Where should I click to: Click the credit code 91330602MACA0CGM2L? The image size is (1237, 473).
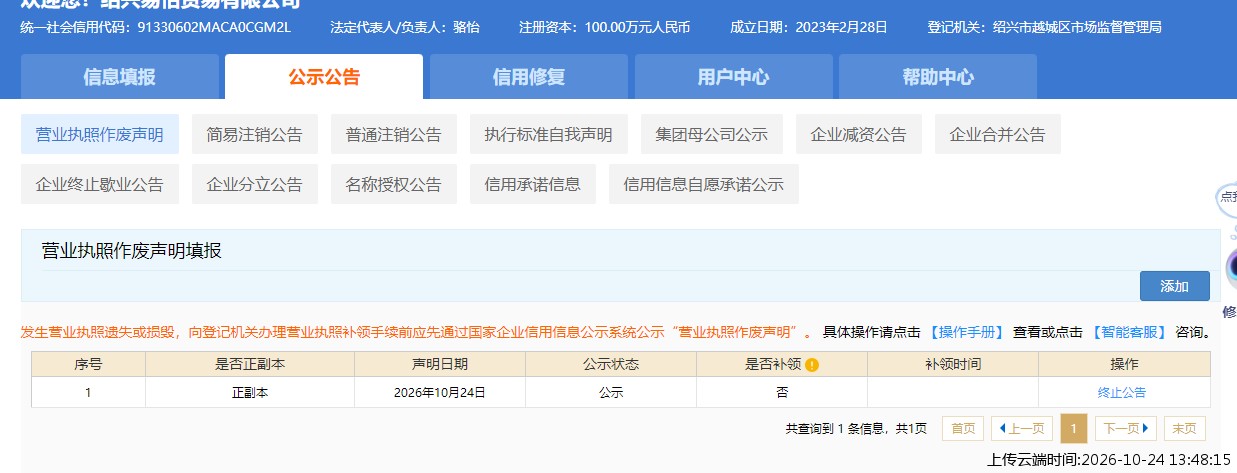click(214, 27)
